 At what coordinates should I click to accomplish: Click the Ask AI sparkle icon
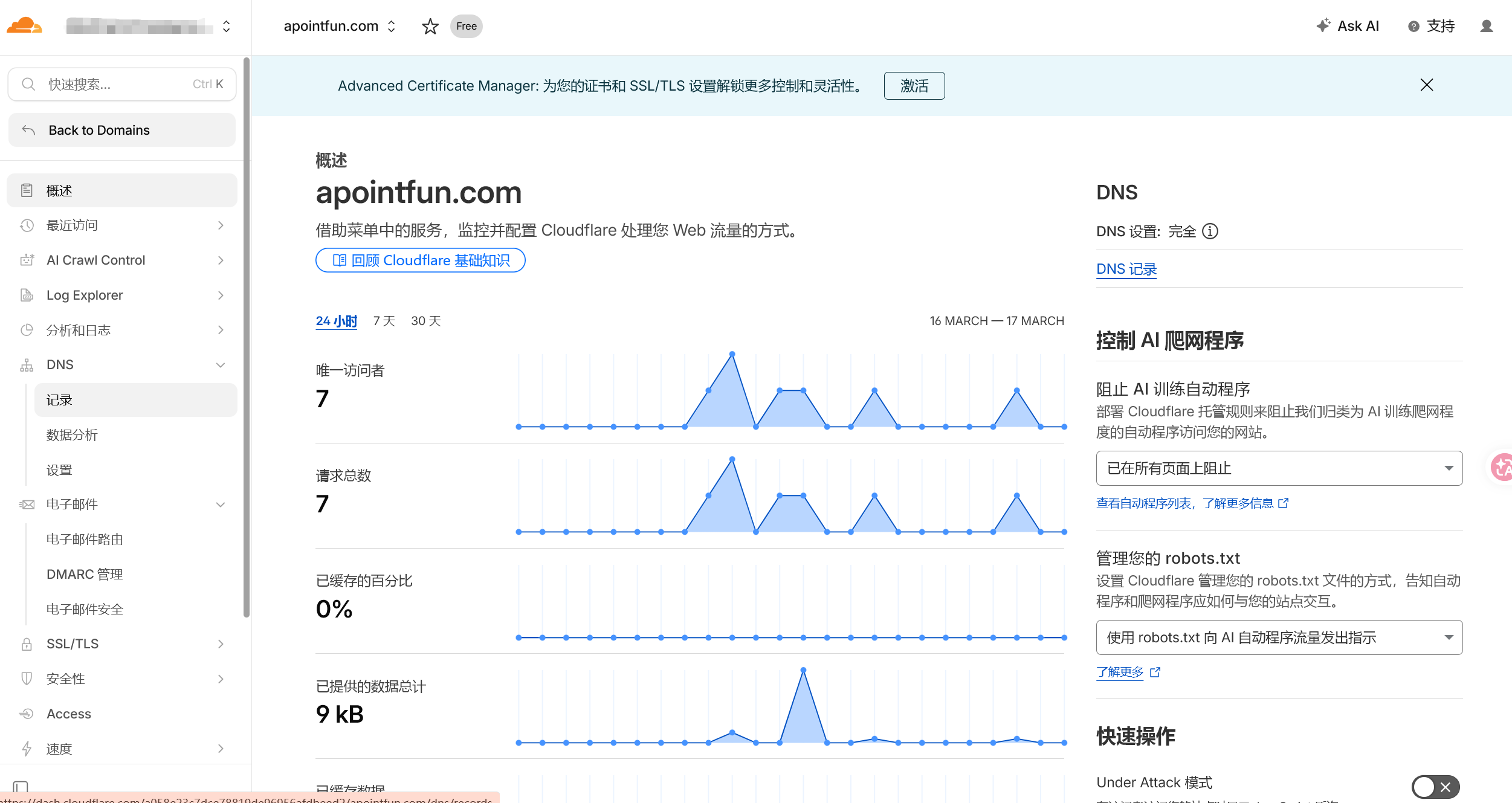pos(1323,25)
